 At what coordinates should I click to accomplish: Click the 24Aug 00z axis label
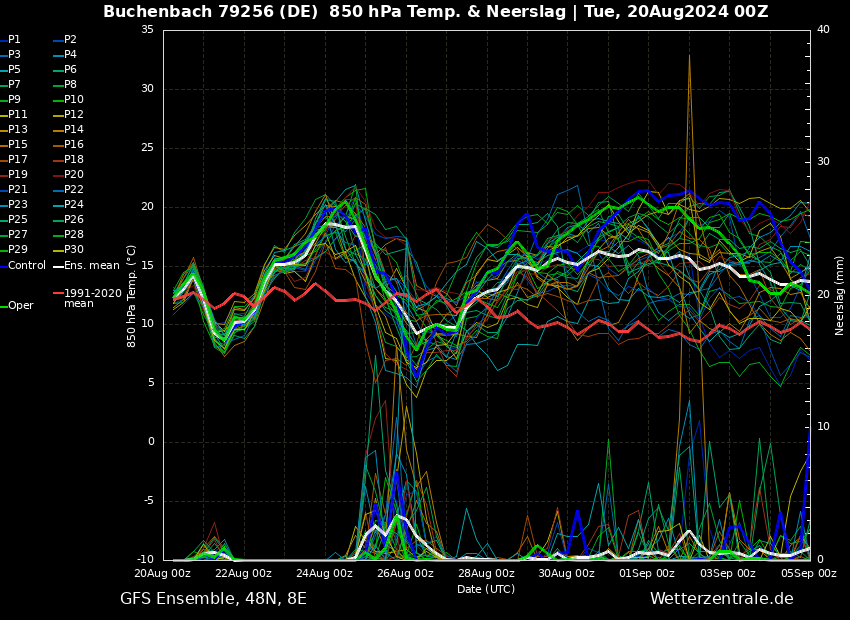325,573
